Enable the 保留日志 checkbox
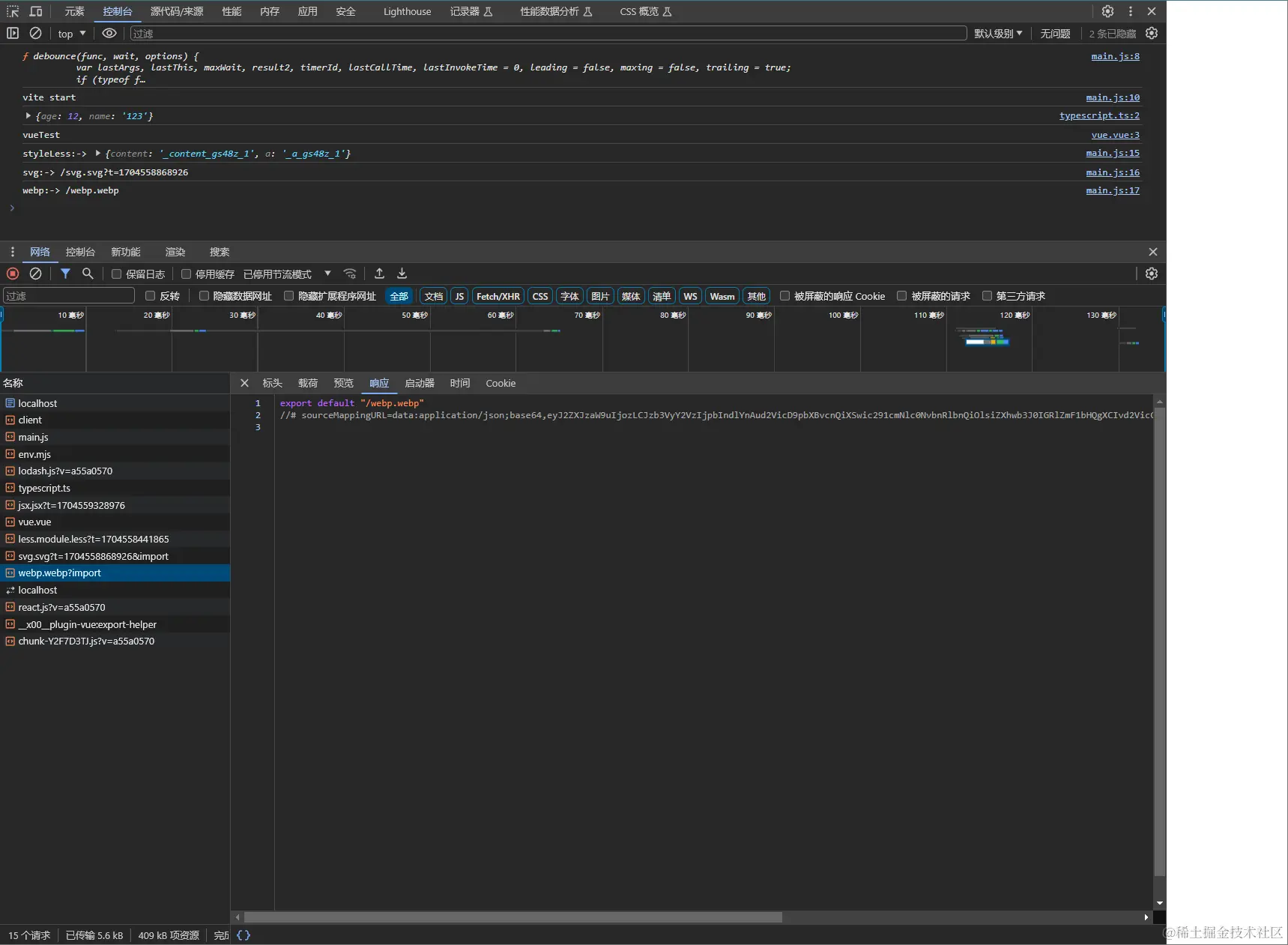This screenshot has height=945, width=1288. pos(116,274)
